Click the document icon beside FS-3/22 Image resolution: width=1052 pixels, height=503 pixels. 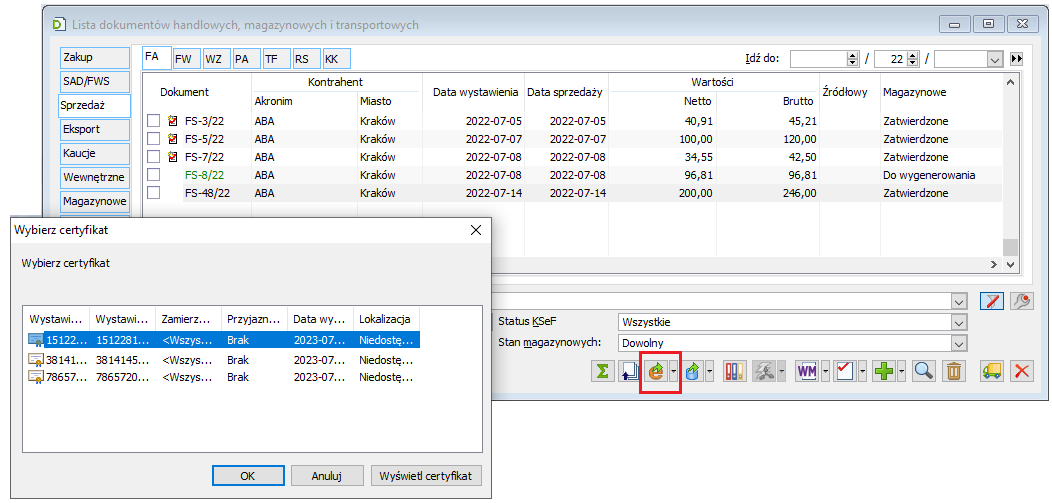pos(172,121)
